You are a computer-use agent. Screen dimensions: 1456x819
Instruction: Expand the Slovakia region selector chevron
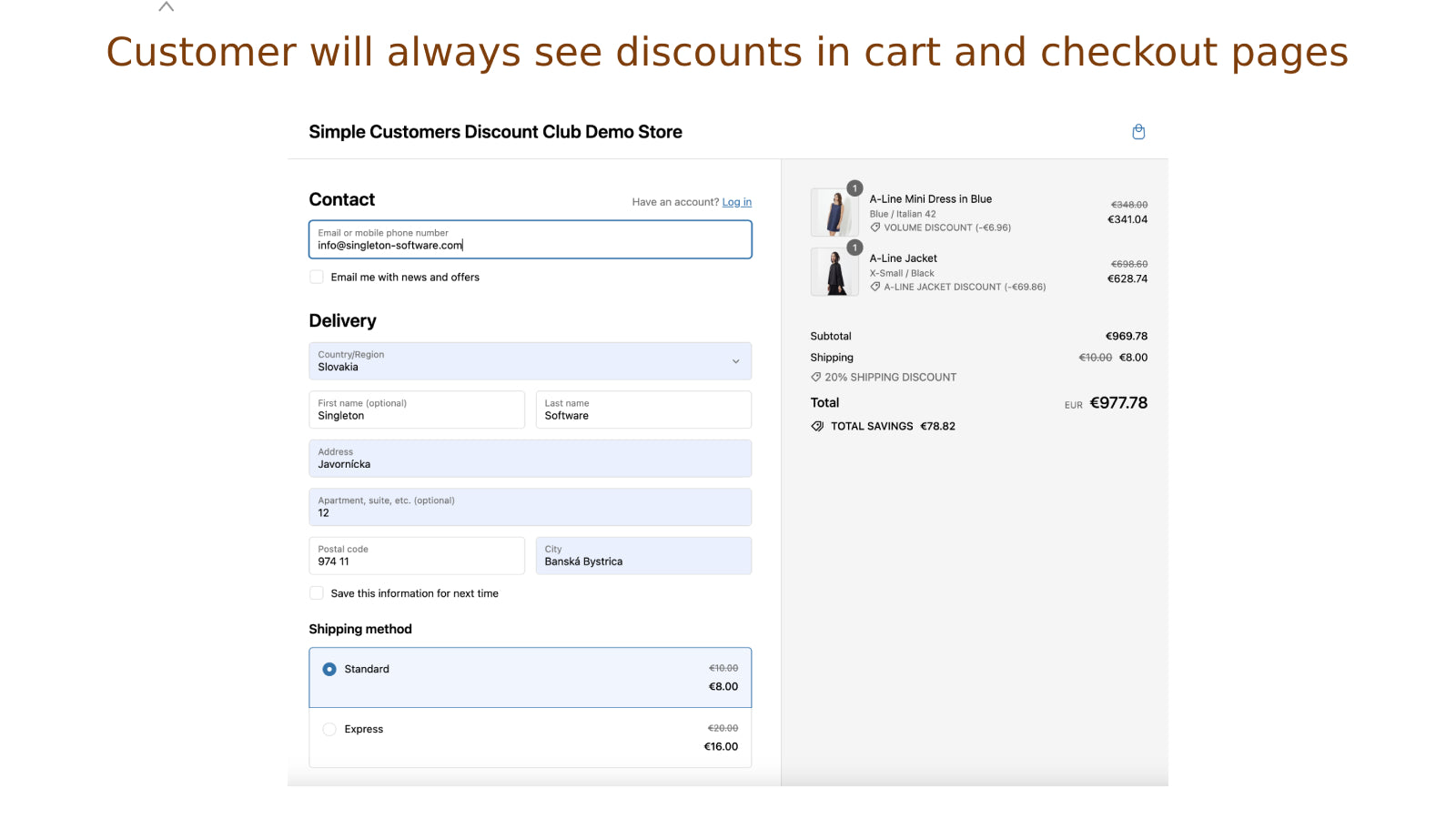coord(736,361)
